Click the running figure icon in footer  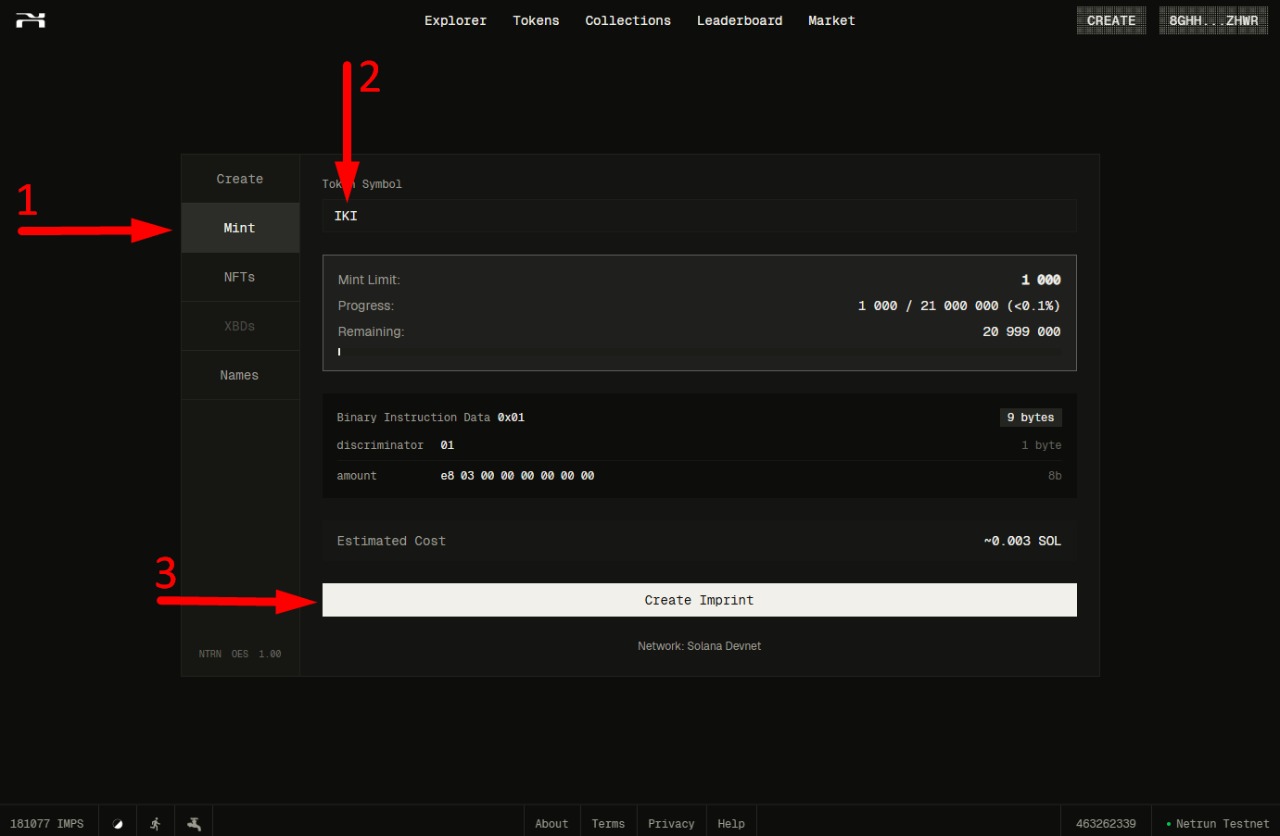coord(156,824)
